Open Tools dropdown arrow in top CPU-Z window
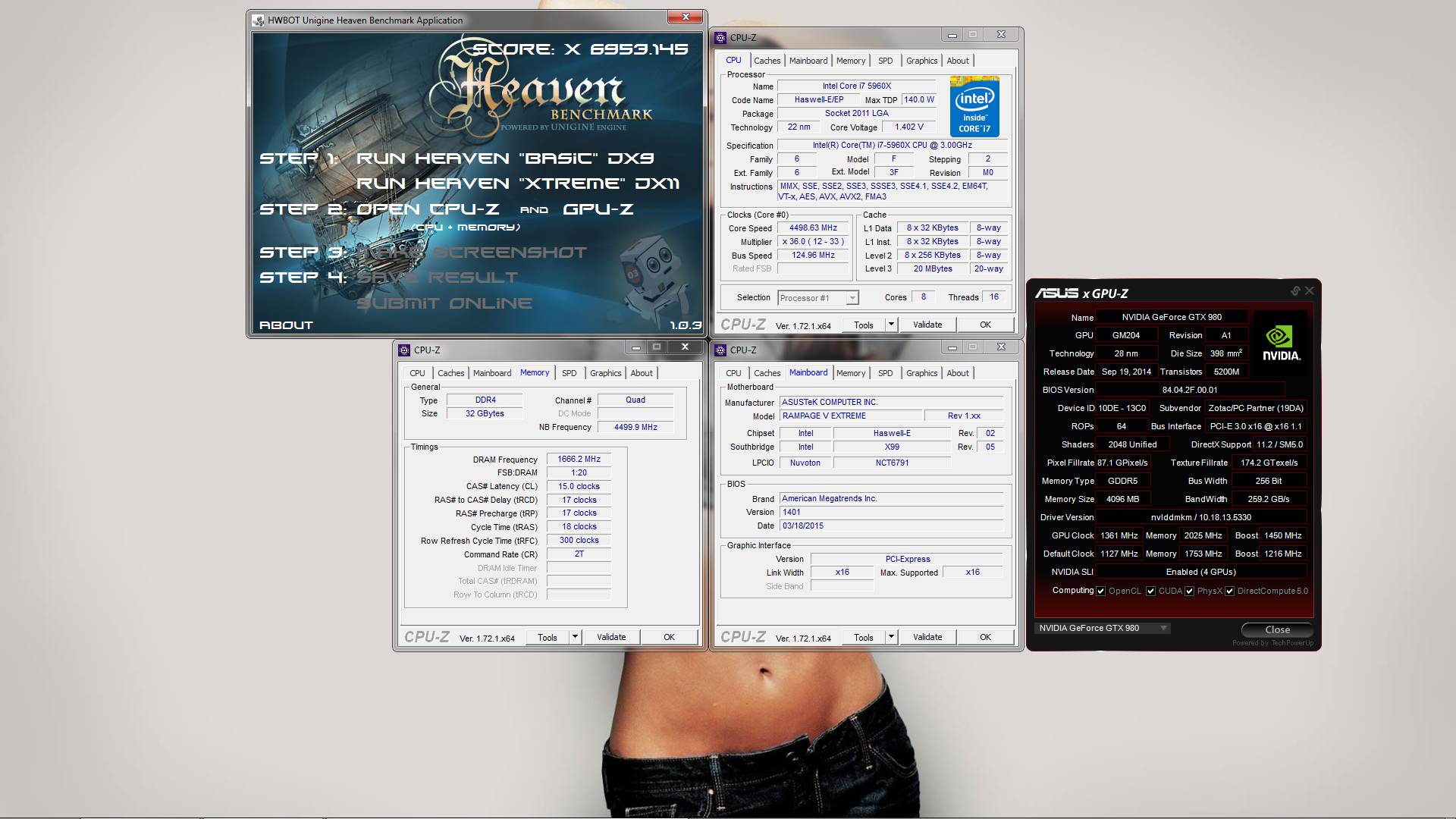This screenshot has height=819, width=1456. click(891, 325)
